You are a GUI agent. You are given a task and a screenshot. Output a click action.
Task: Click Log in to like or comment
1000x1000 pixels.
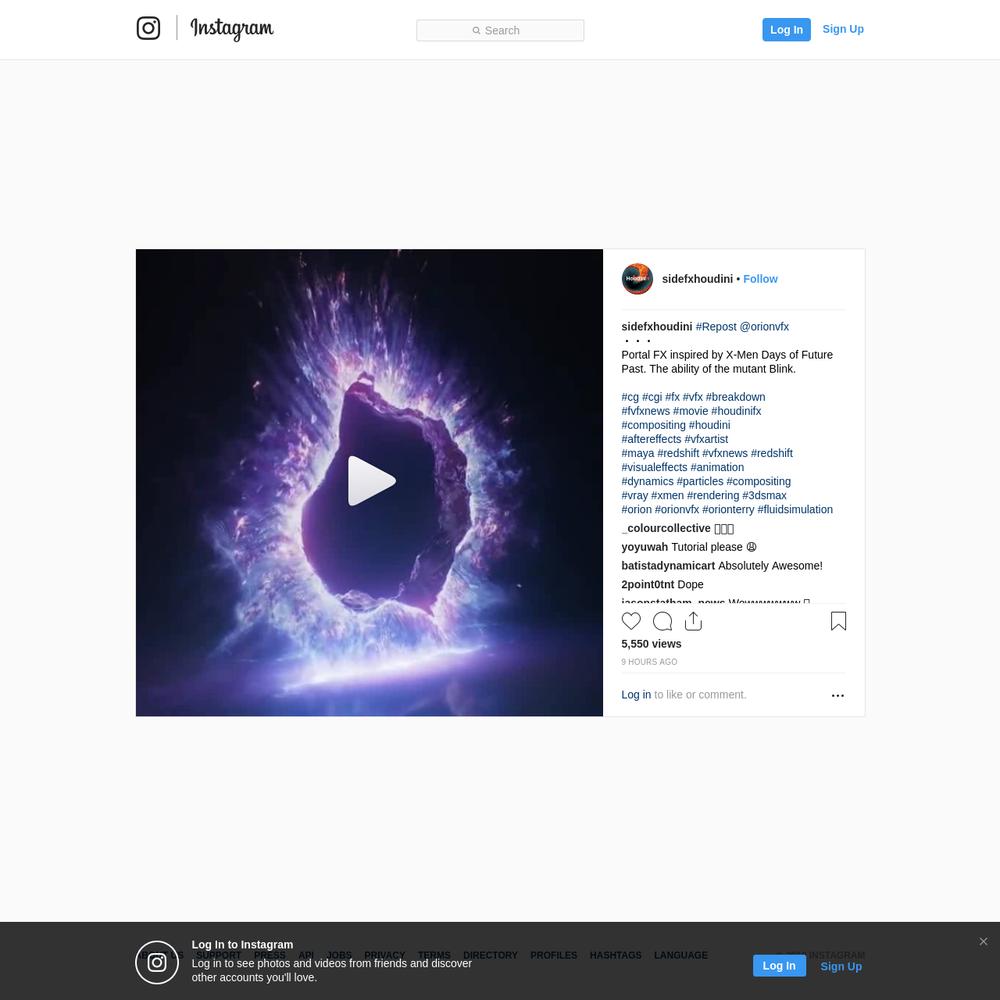[636, 695]
